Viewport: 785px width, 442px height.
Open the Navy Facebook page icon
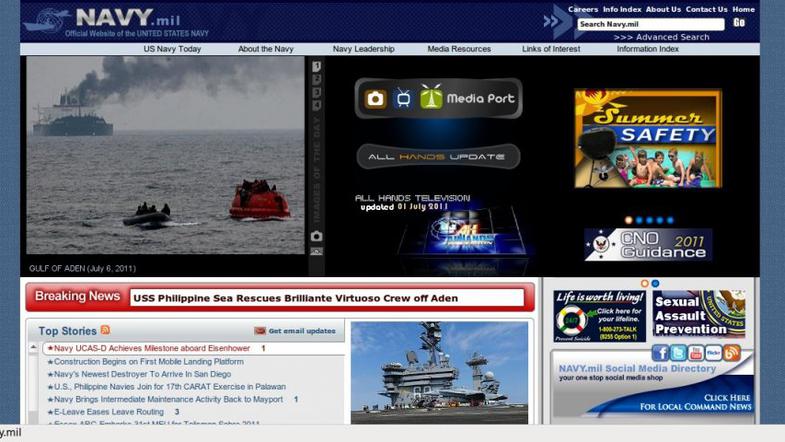click(x=660, y=353)
